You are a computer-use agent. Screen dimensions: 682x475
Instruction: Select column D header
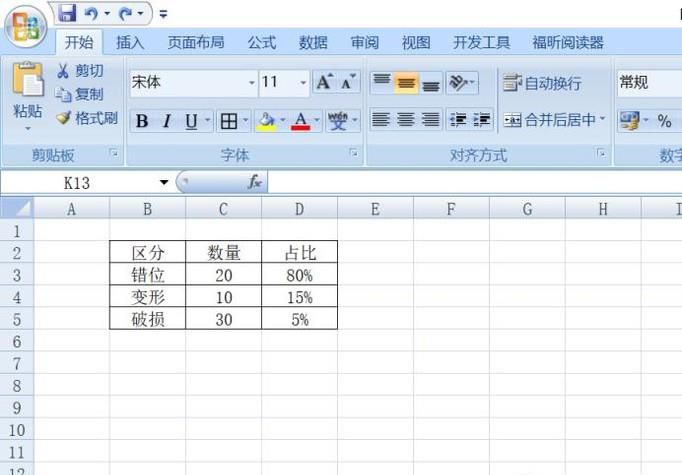click(x=299, y=209)
